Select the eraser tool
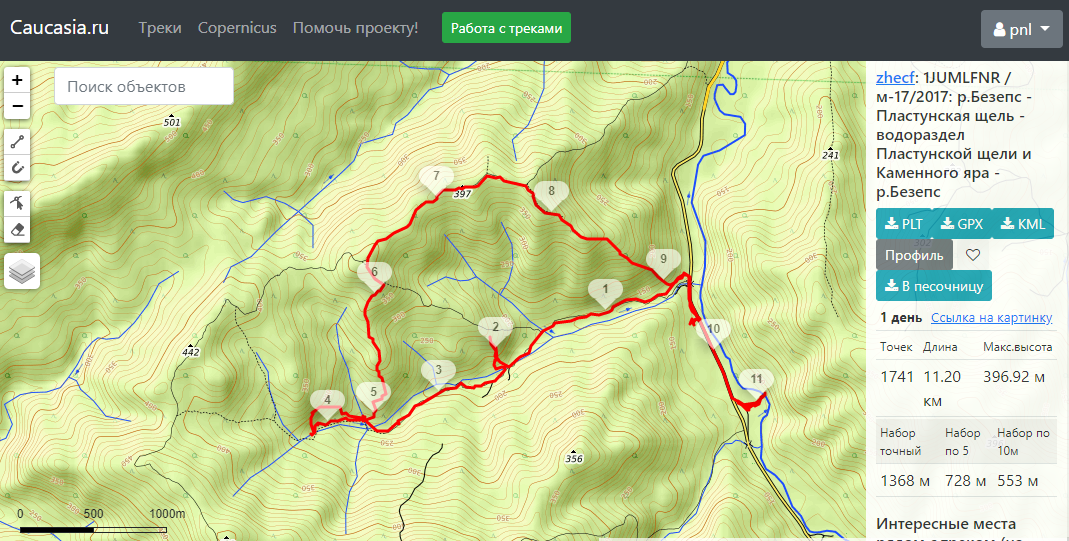The image size is (1069, 541). point(17,230)
